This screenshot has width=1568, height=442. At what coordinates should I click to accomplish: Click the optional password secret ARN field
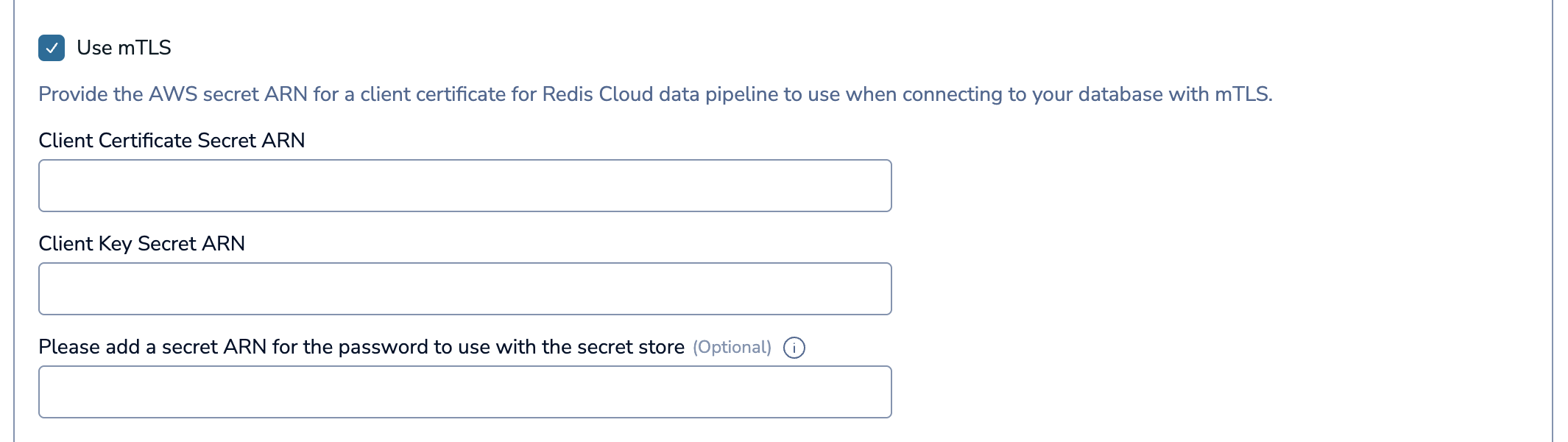pos(464,390)
